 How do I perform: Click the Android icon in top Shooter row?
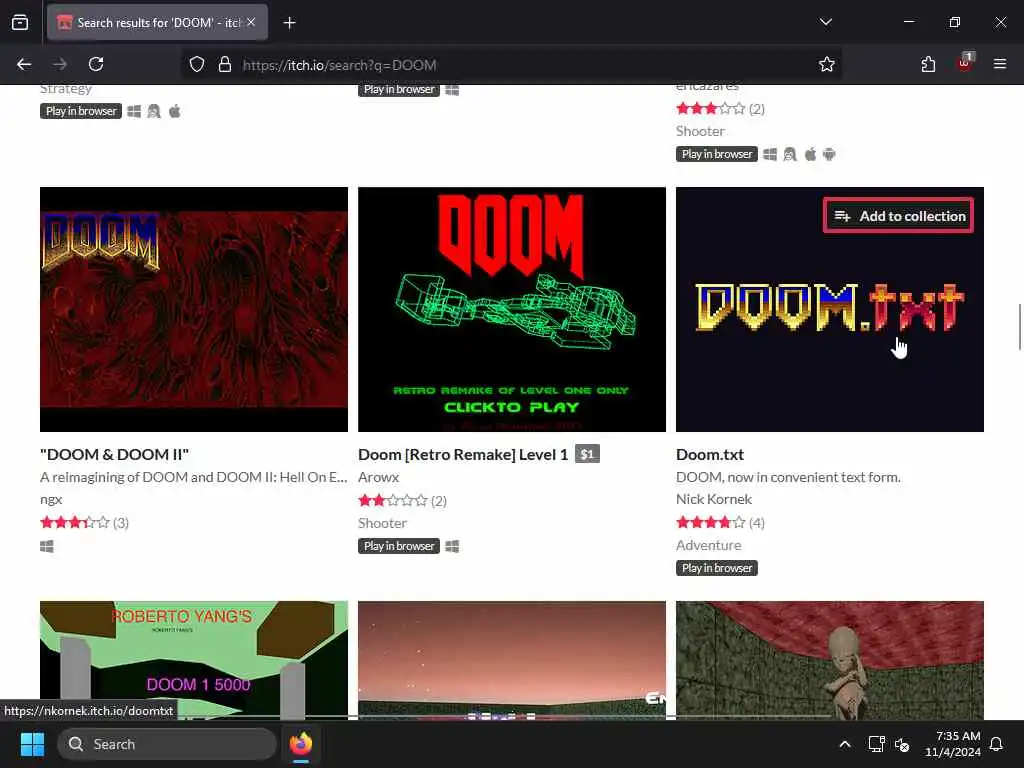point(829,154)
